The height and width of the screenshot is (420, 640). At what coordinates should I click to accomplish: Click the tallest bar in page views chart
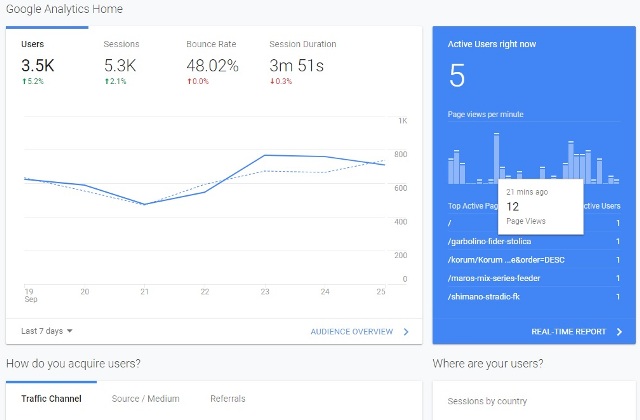(496, 158)
